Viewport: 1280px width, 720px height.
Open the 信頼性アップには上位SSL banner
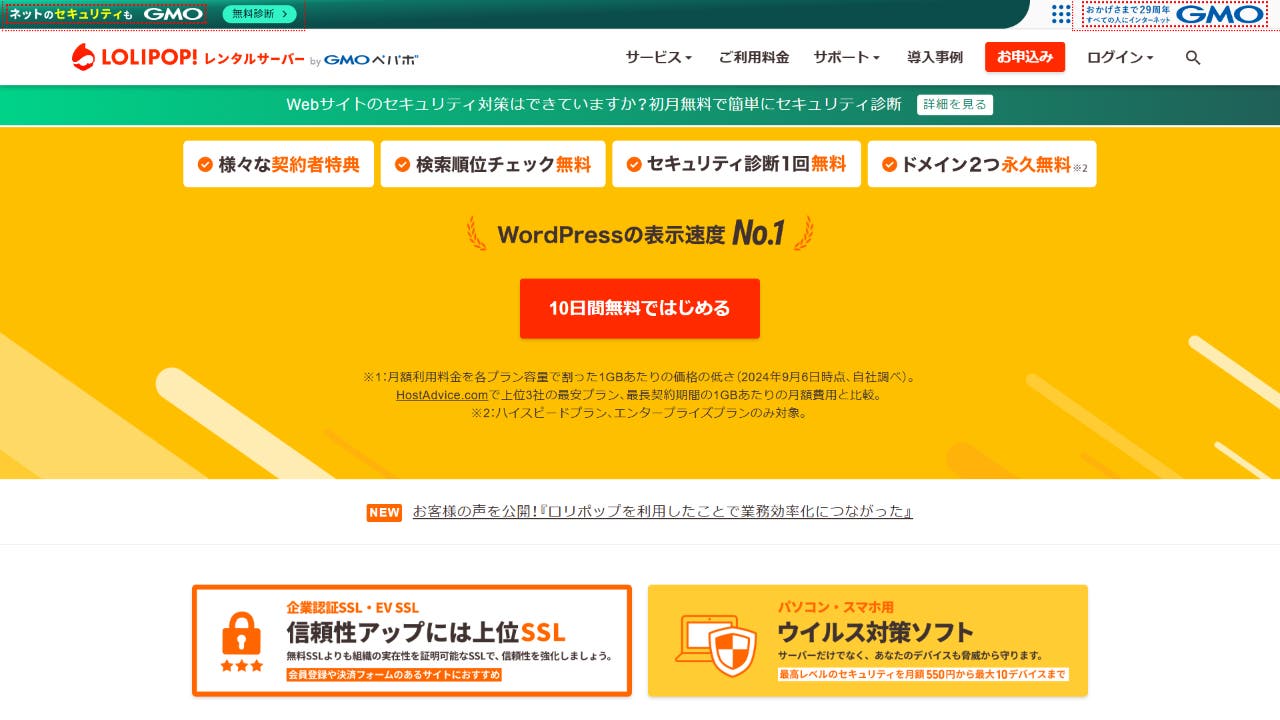click(412, 641)
